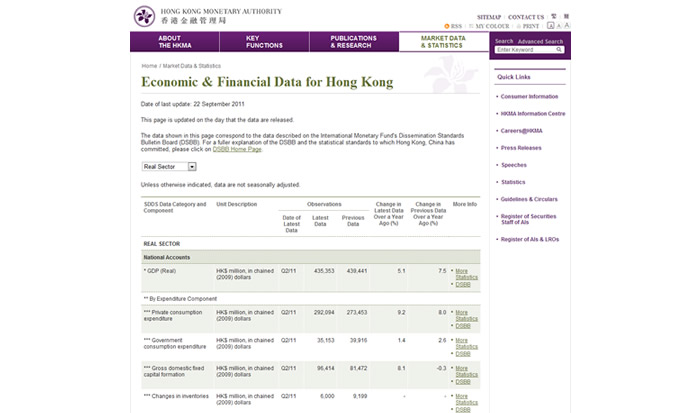
Task: Select the smallest font size icon
Action: (551, 26)
